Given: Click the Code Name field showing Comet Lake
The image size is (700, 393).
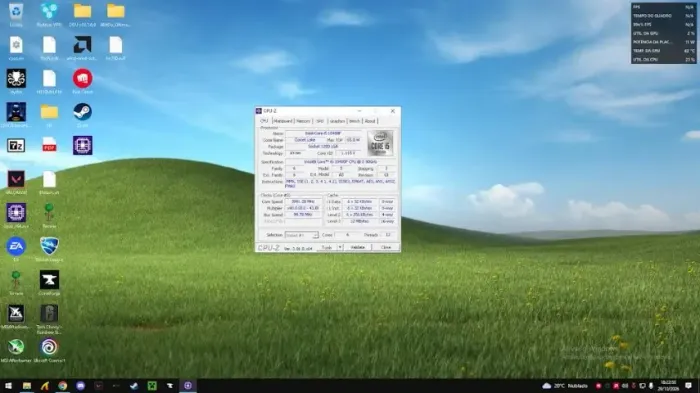Looking at the screenshot, I should click(x=305, y=140).
